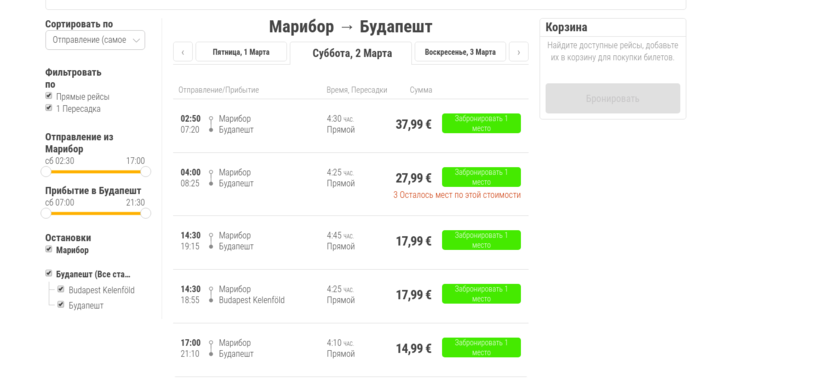The image size is (820, 382).
Task: Click the right handle of the Марибор departure slider
Action: [x=145, y=172]
